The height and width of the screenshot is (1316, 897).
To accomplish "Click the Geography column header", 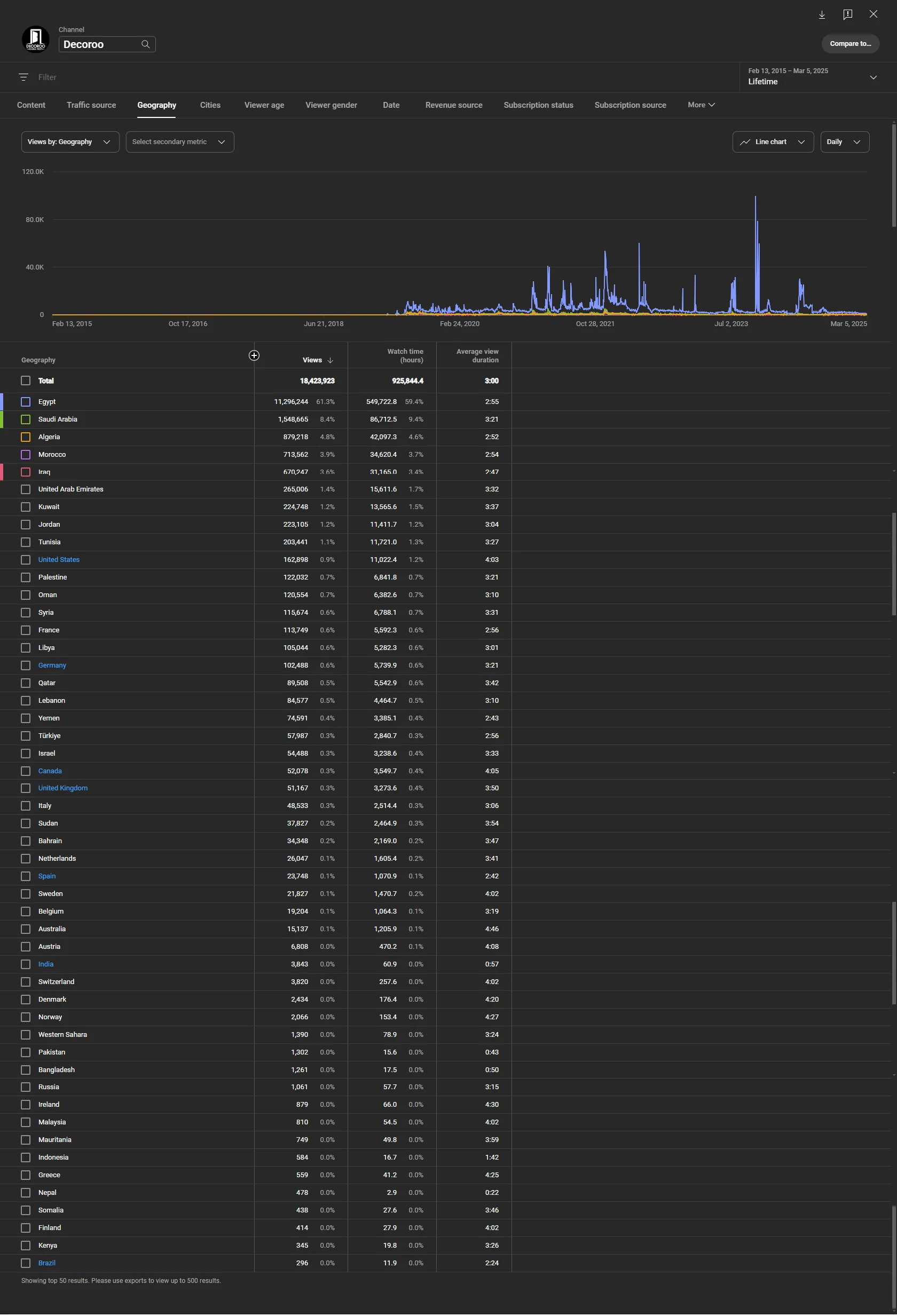I will 38,360.
